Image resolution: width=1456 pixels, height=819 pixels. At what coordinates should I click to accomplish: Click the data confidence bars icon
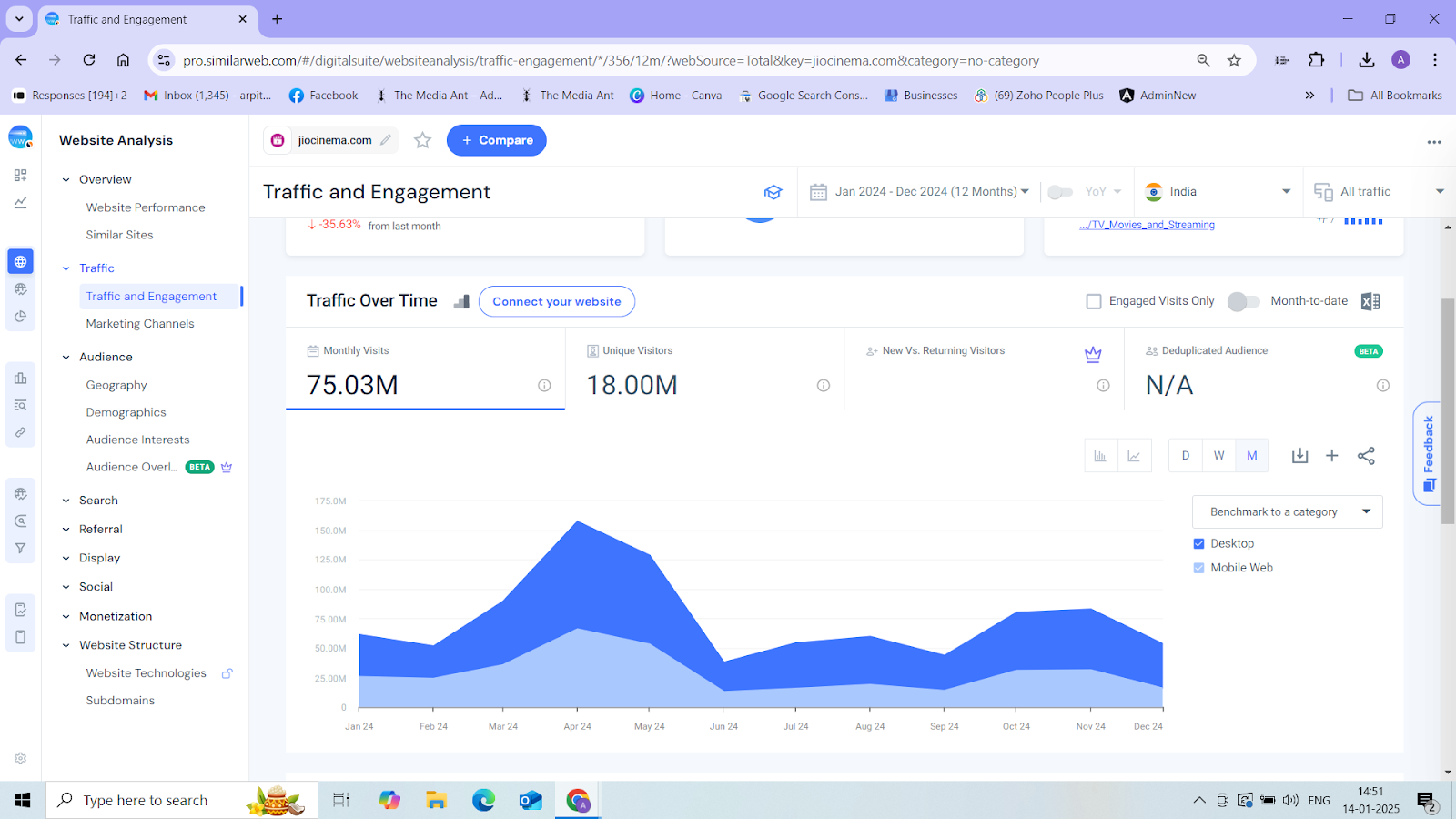pyautogui.click(x=461, y=301)
